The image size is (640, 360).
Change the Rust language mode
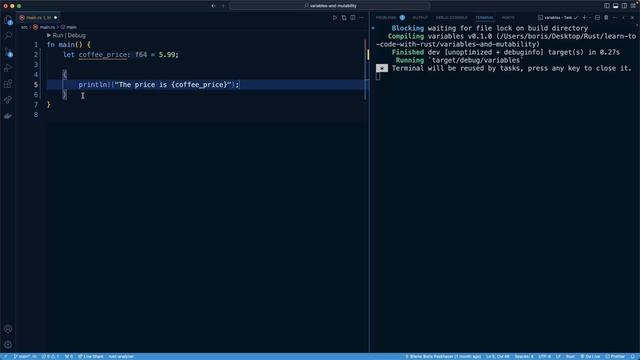(570, 356)
